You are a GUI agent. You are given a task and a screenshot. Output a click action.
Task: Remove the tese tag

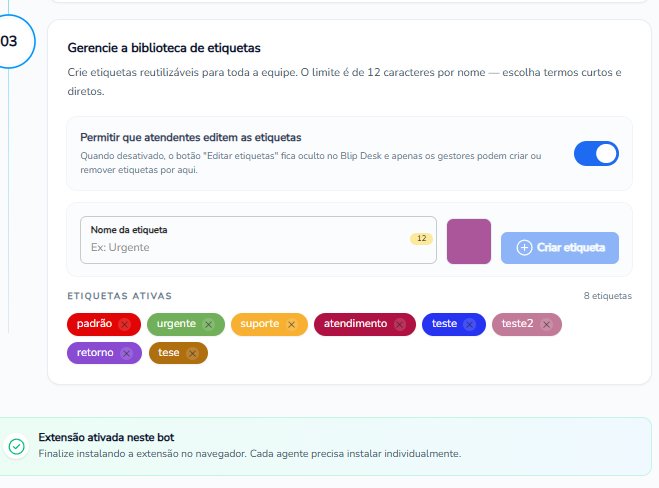point(192,353)
